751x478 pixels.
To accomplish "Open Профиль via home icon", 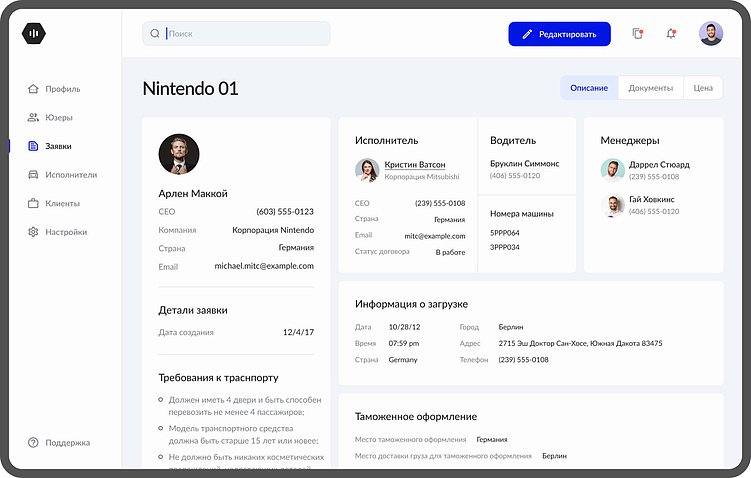I will click(33, 89).
